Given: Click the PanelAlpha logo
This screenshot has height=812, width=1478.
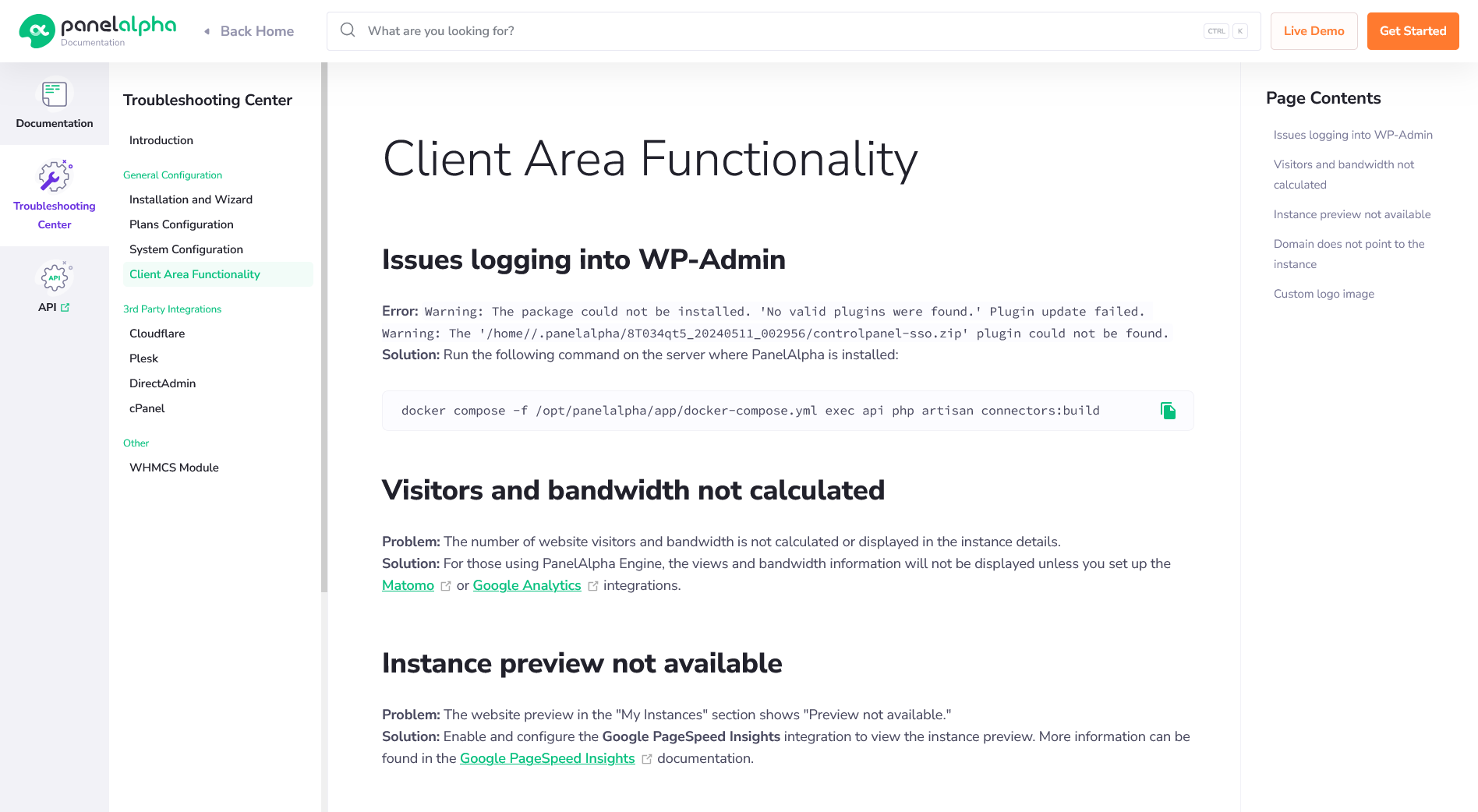Looking at the screenshot, I should [x=97, y=31].
